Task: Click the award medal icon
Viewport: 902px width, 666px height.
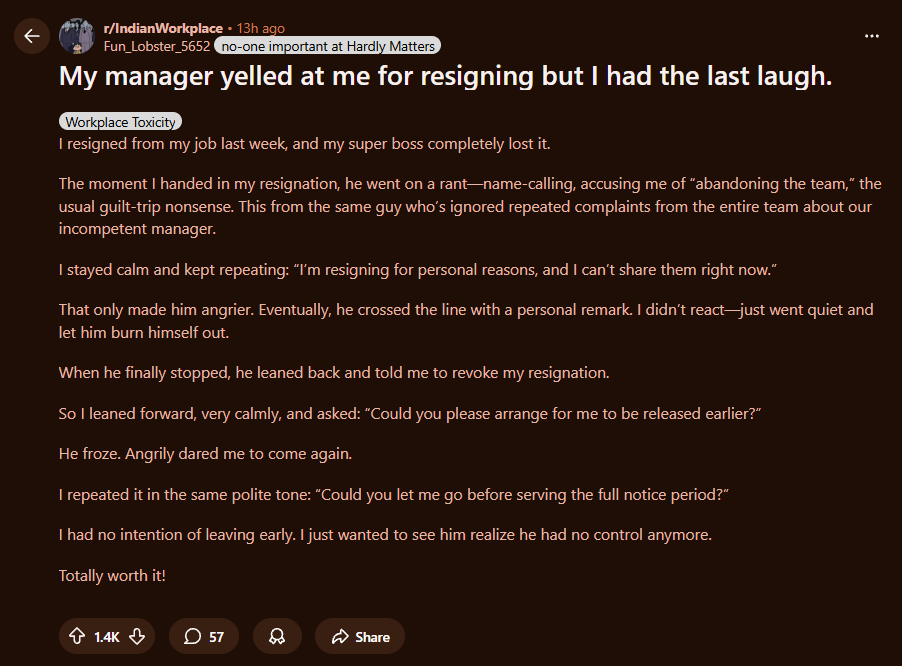Action: (277, 635)
